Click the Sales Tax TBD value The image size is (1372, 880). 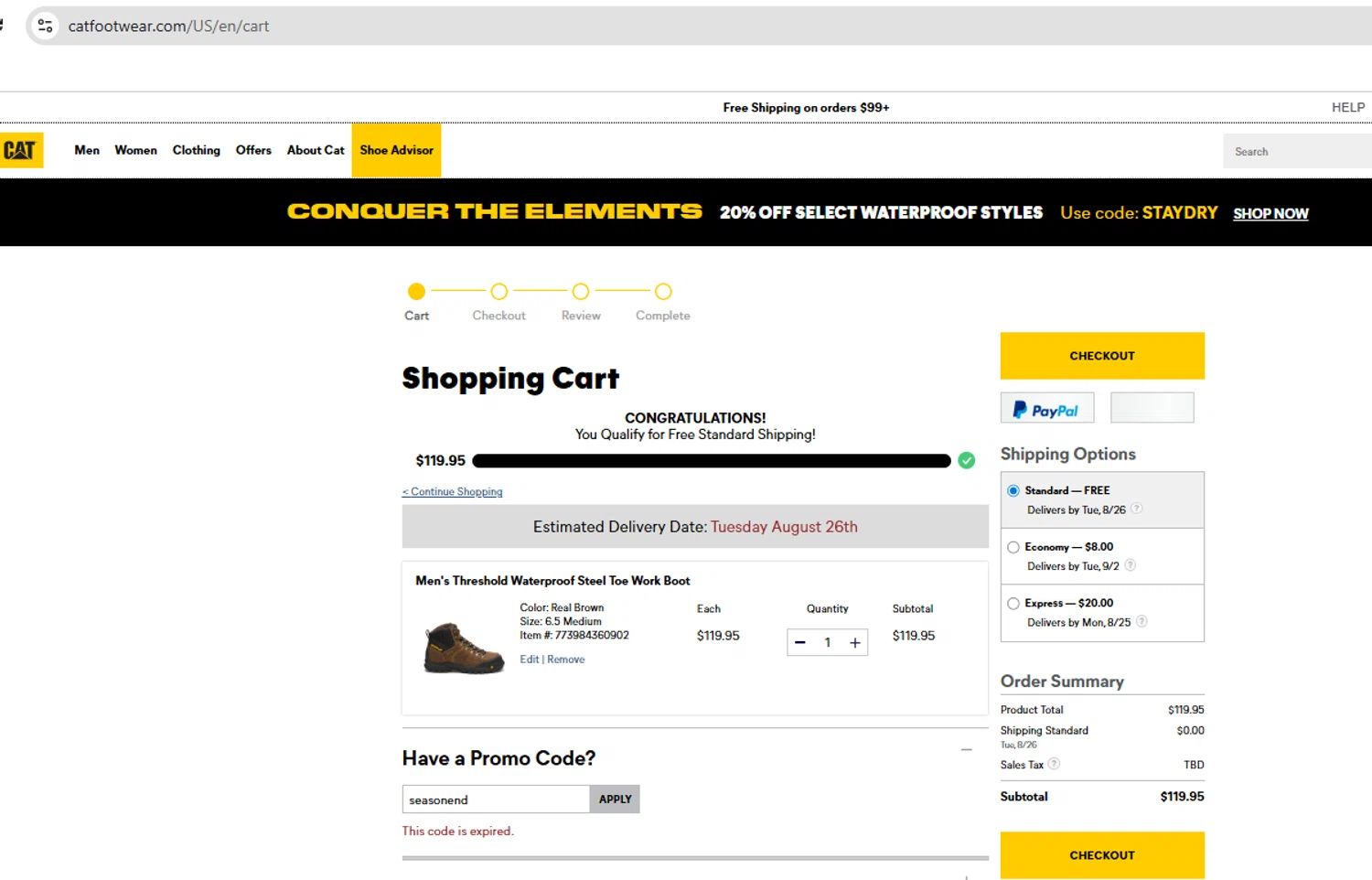(x=1194, y=765)
